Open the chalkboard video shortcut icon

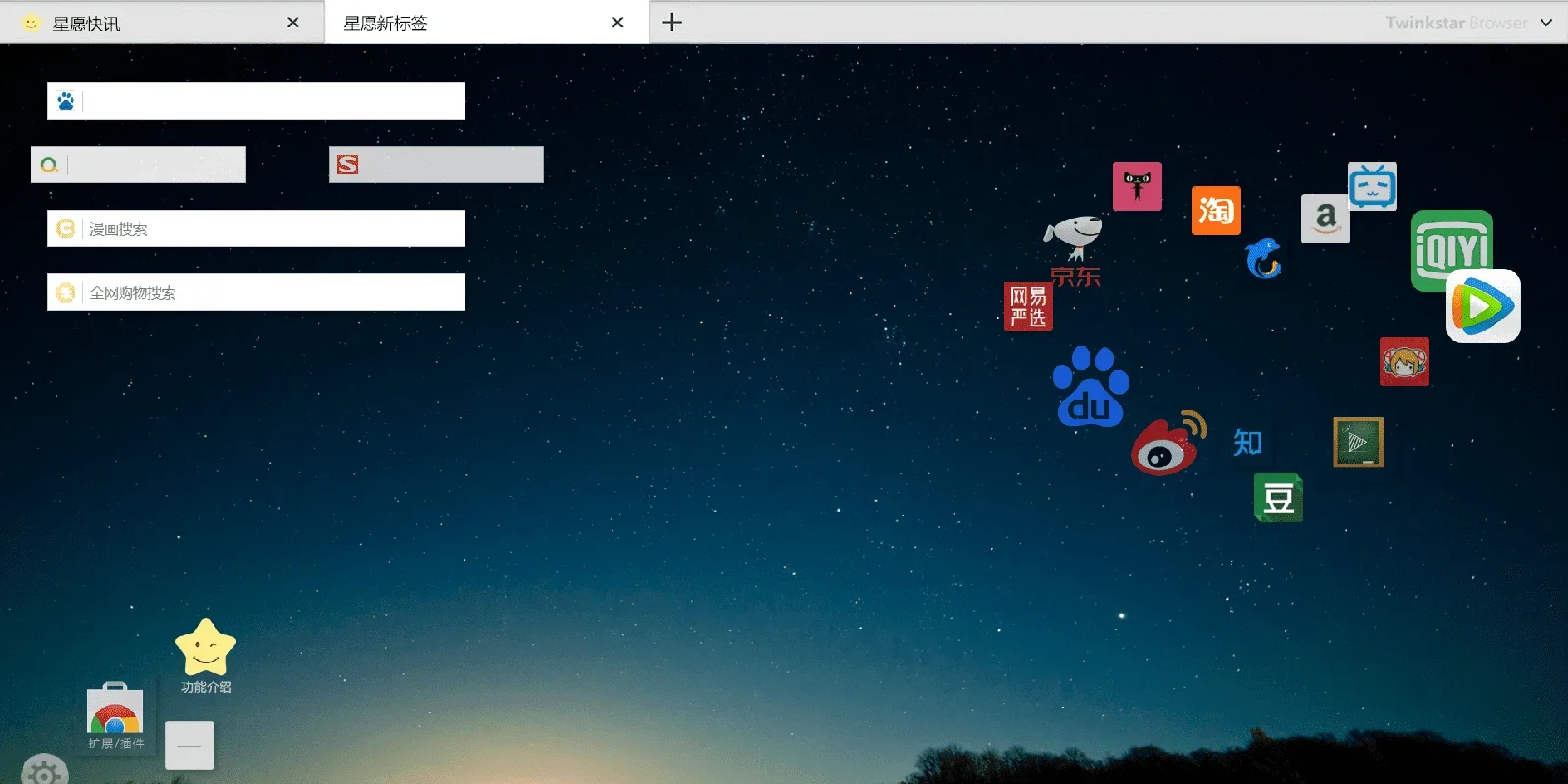[1358, 442]
